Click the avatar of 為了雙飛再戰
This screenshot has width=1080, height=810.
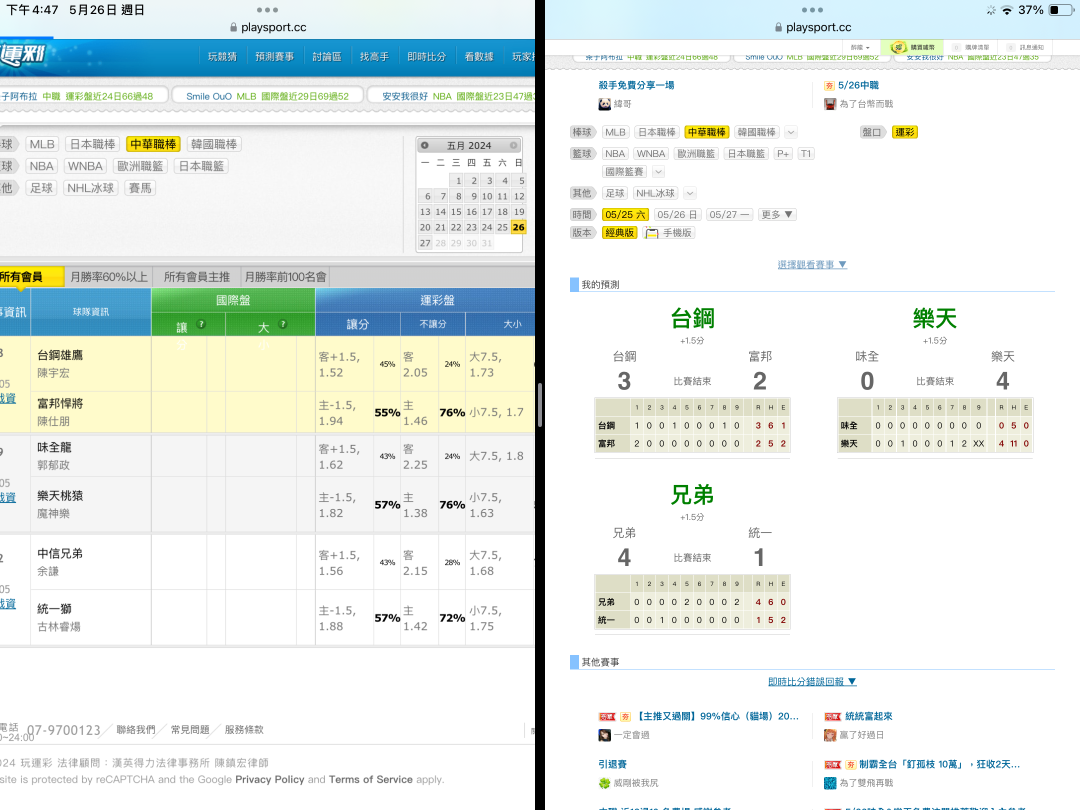click(x=830, y=783)
